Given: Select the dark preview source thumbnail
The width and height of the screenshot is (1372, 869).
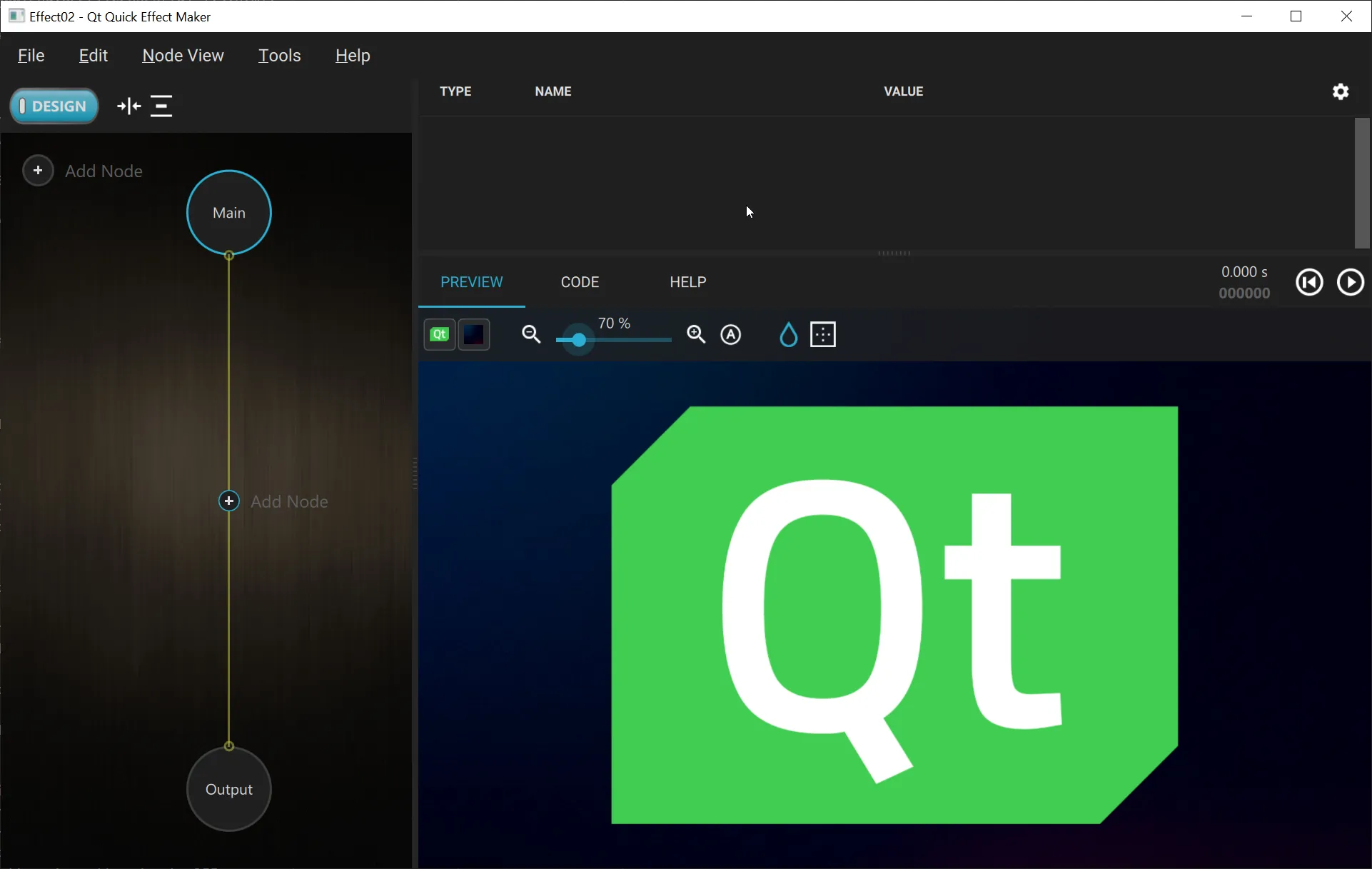Looking at the screenshot, I should 473,335.
